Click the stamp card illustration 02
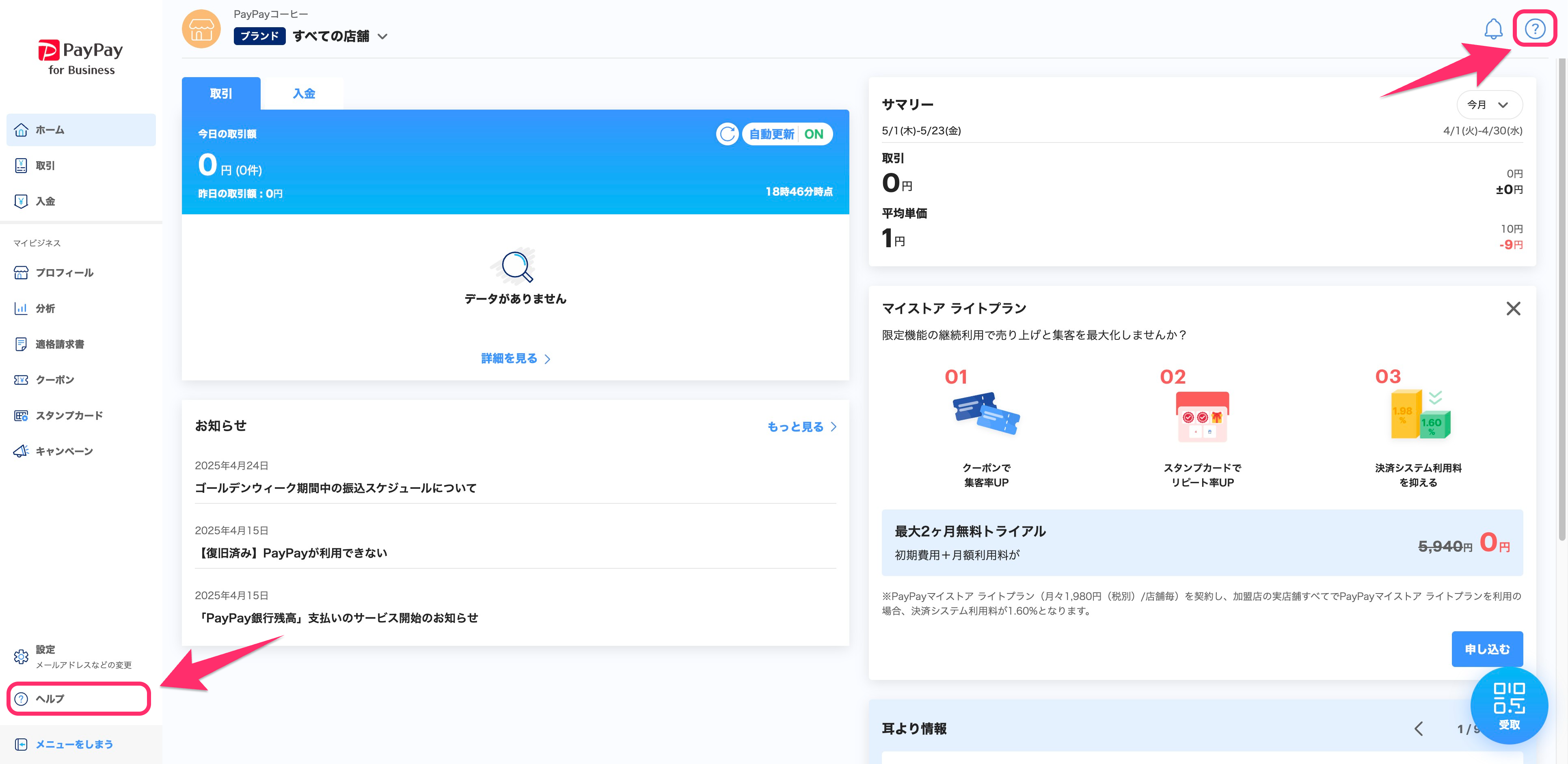Viewport: 1568px width, 764px height. pos(1202,416)
